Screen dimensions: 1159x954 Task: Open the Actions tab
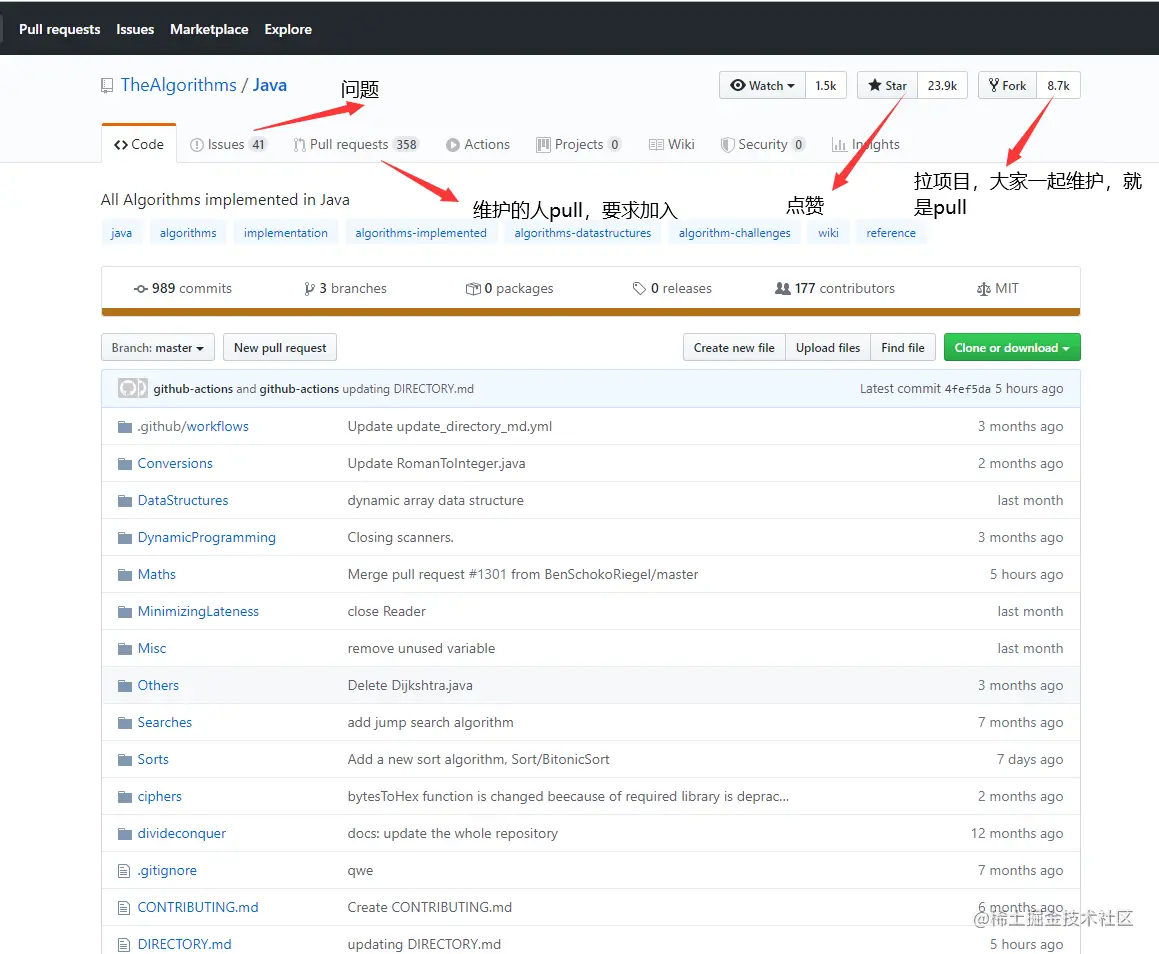[x=478, y=145]
